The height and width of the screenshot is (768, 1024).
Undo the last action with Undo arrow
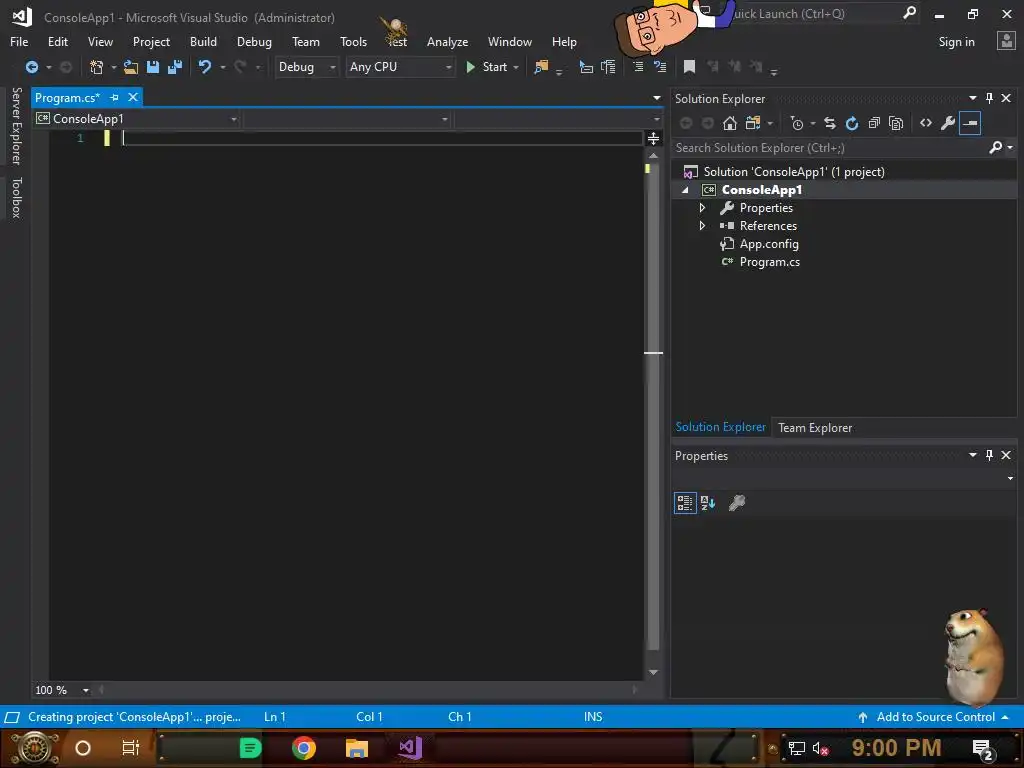(x=205, y=67)
